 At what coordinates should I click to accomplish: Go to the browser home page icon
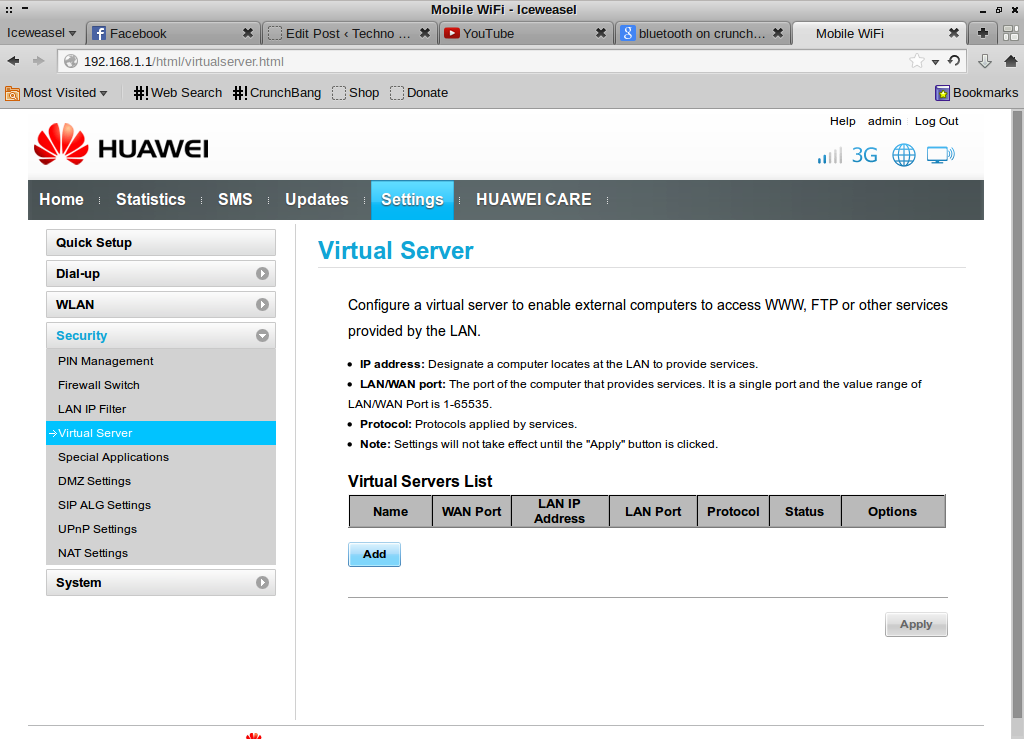pyautogui.click(x=1010, y=61)
